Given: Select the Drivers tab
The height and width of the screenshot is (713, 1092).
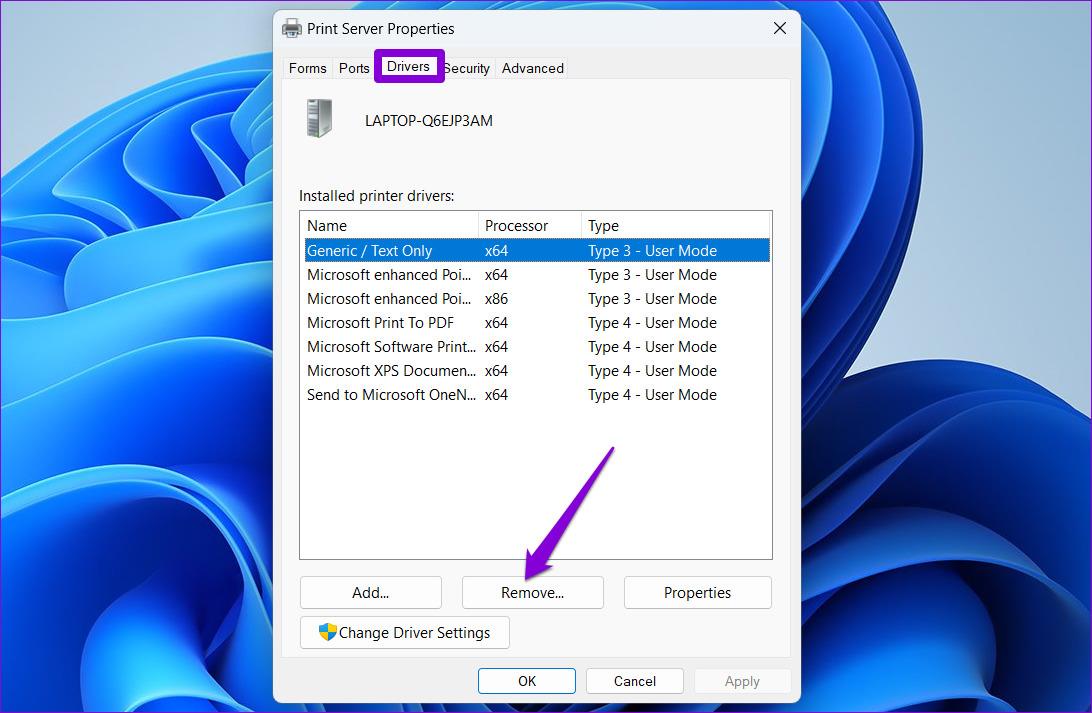Looking at the screenshot, I should pos(408,67).
